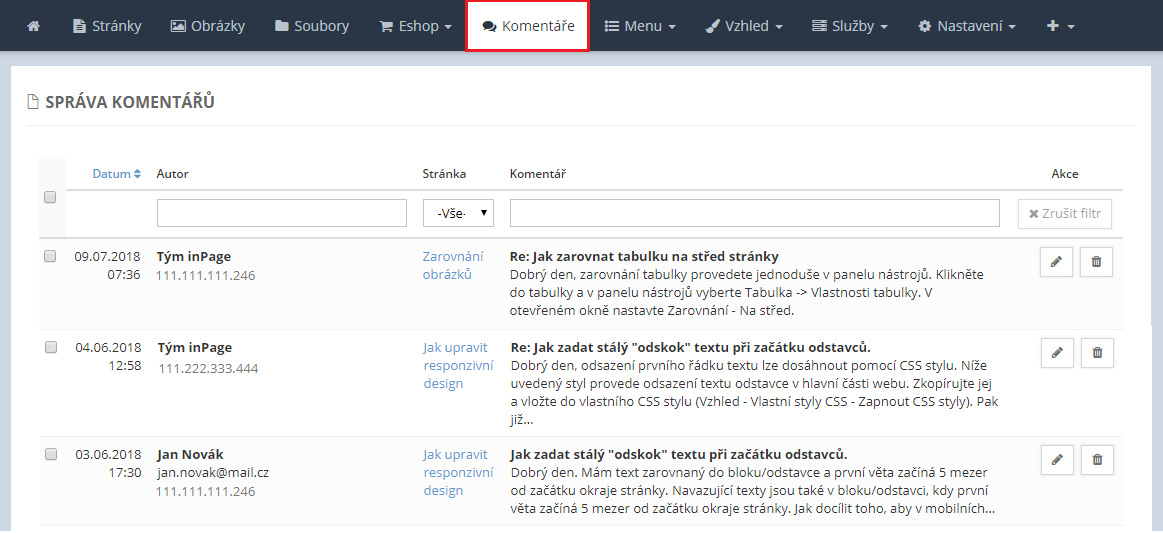Select Jan Novák's comment checkbox
Viewport: 1163px width, 533px height.
point(50,455)
